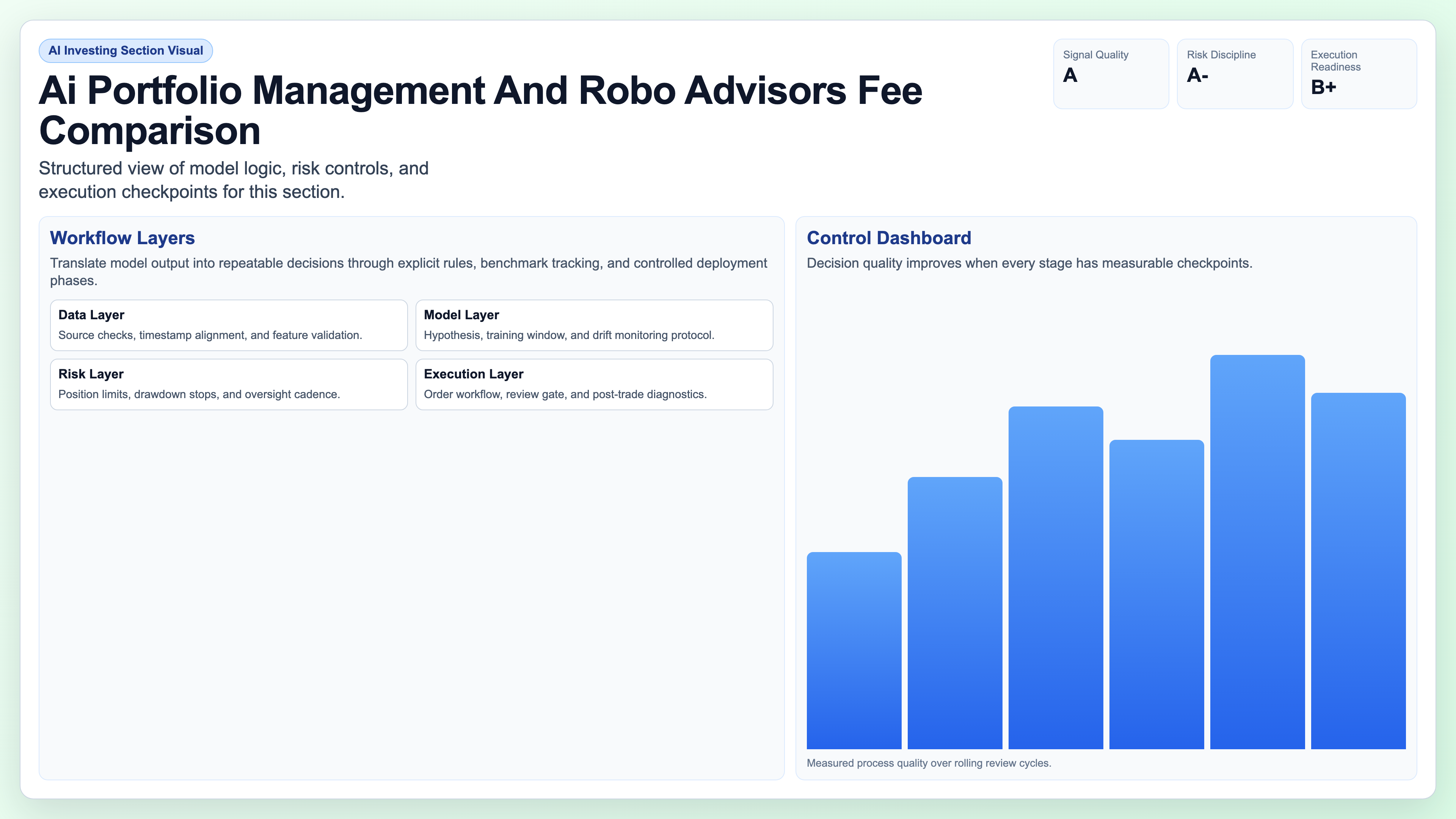Select the Signal Quality grade card

click(x=1111, y=74)
